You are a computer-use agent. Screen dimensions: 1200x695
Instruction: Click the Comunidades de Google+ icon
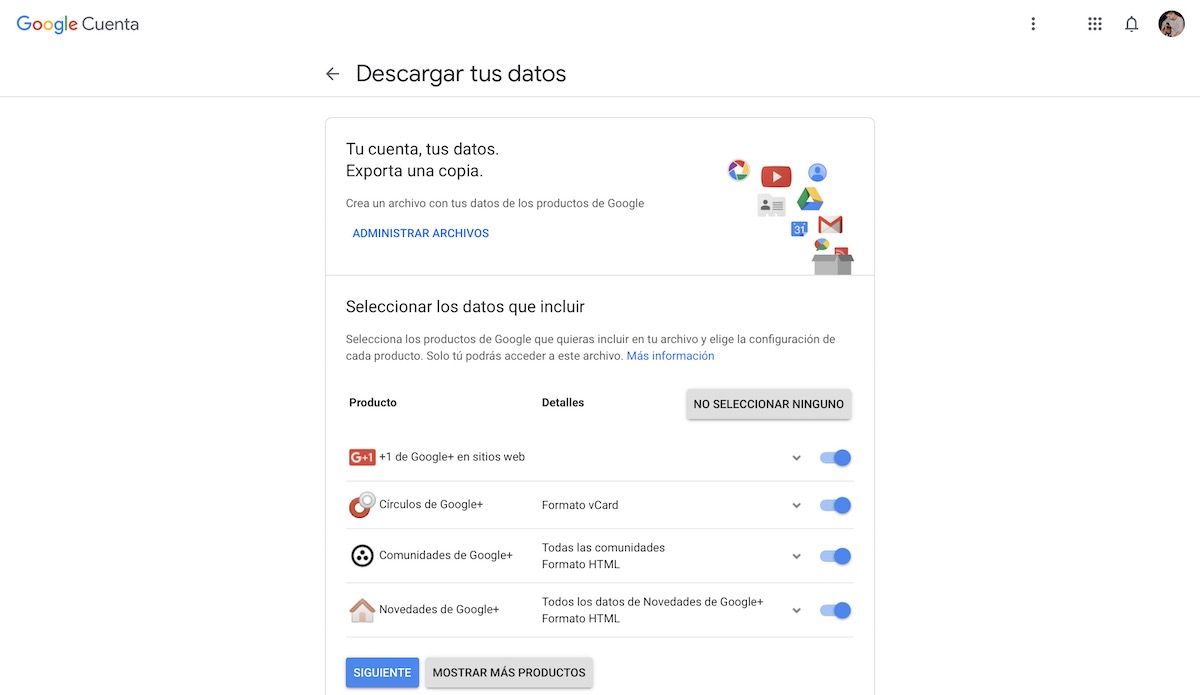pos(361,556)
